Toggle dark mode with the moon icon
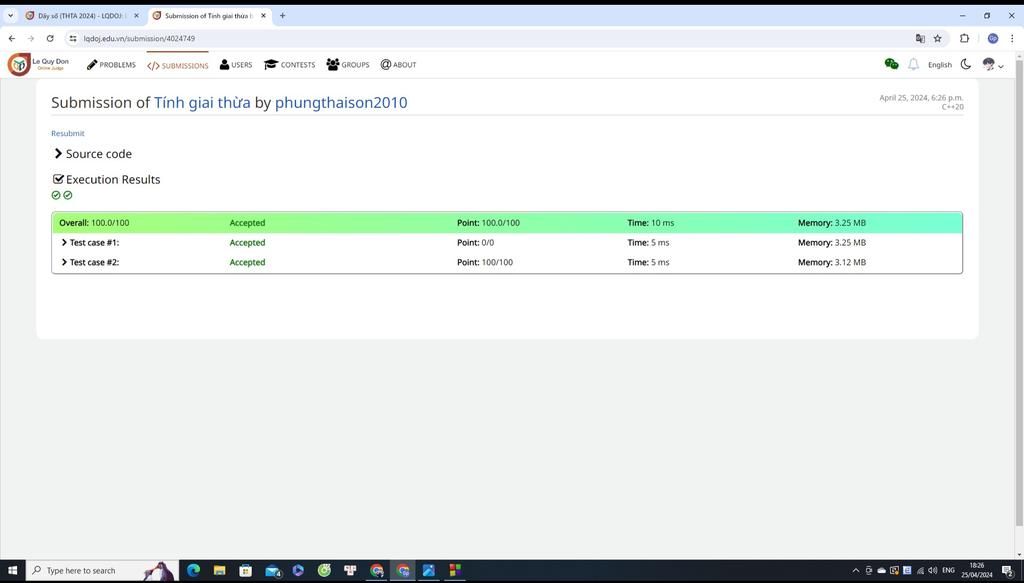The width and height of the screenshot is (1024, 583). click(x=965, y=64)
